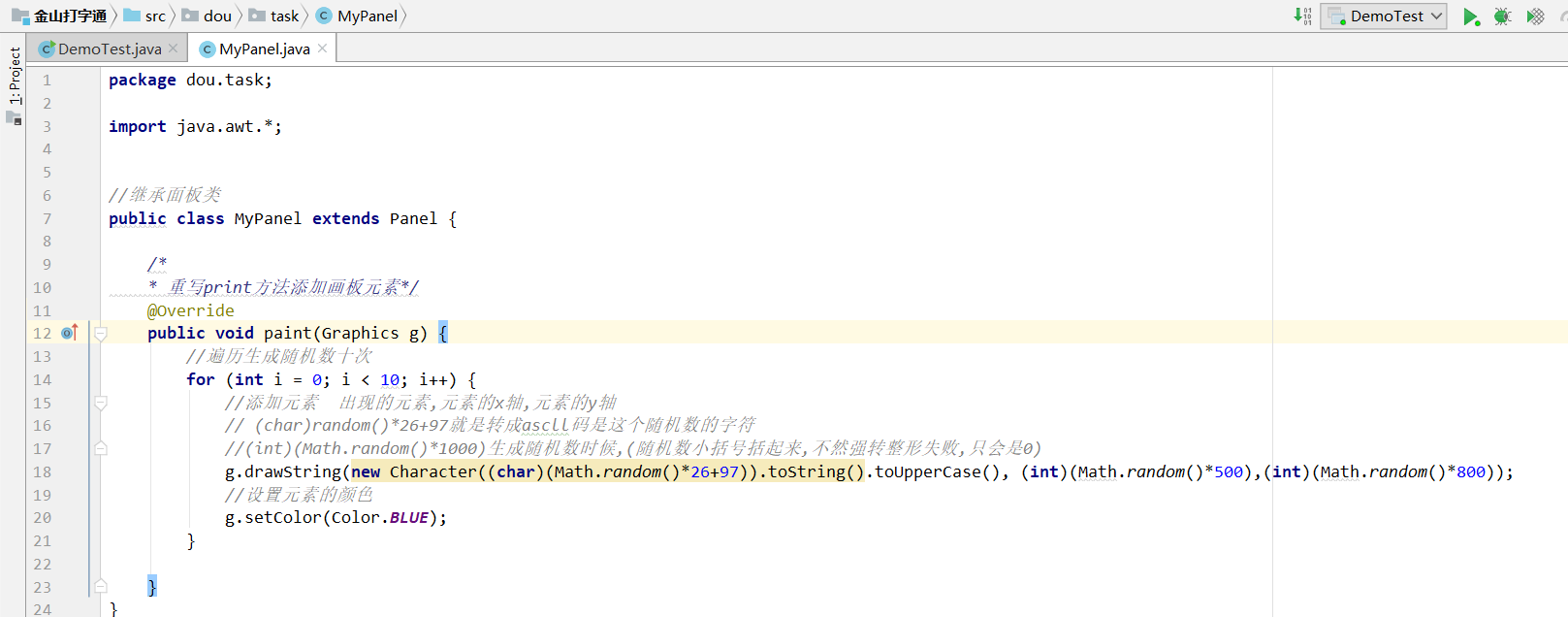The width and height of the screenshot is (1568, 617).
Task: Click the number 800 on line 18
Action: (1471, 472)
